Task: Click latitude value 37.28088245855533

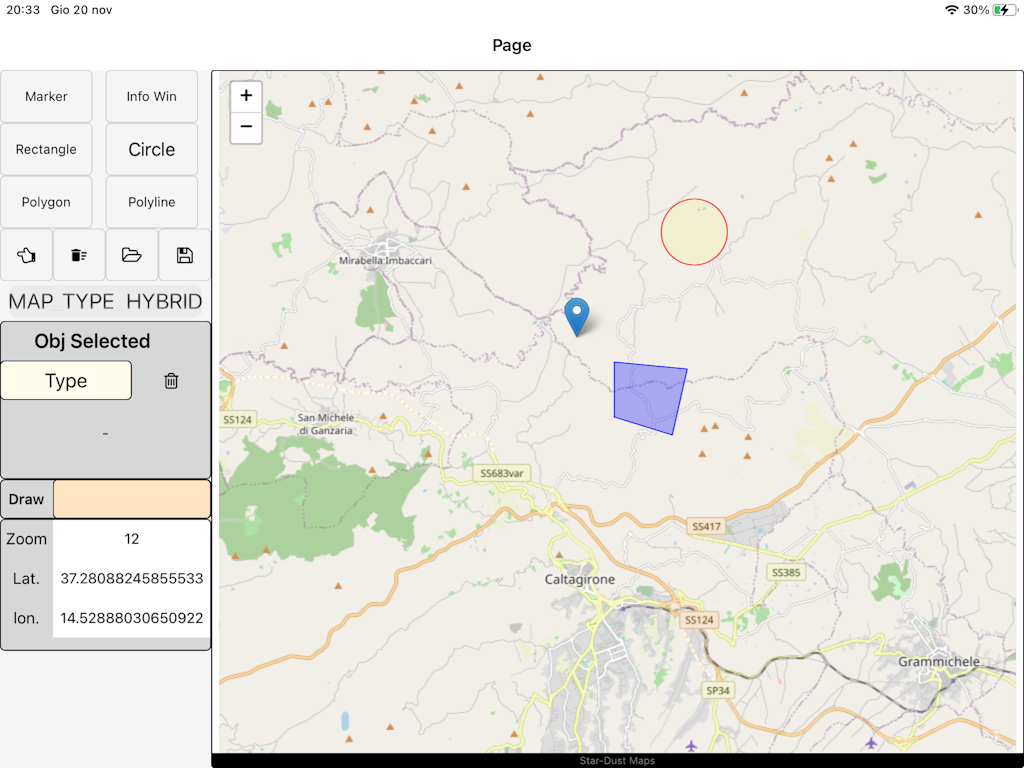Action: coord(132,579)
